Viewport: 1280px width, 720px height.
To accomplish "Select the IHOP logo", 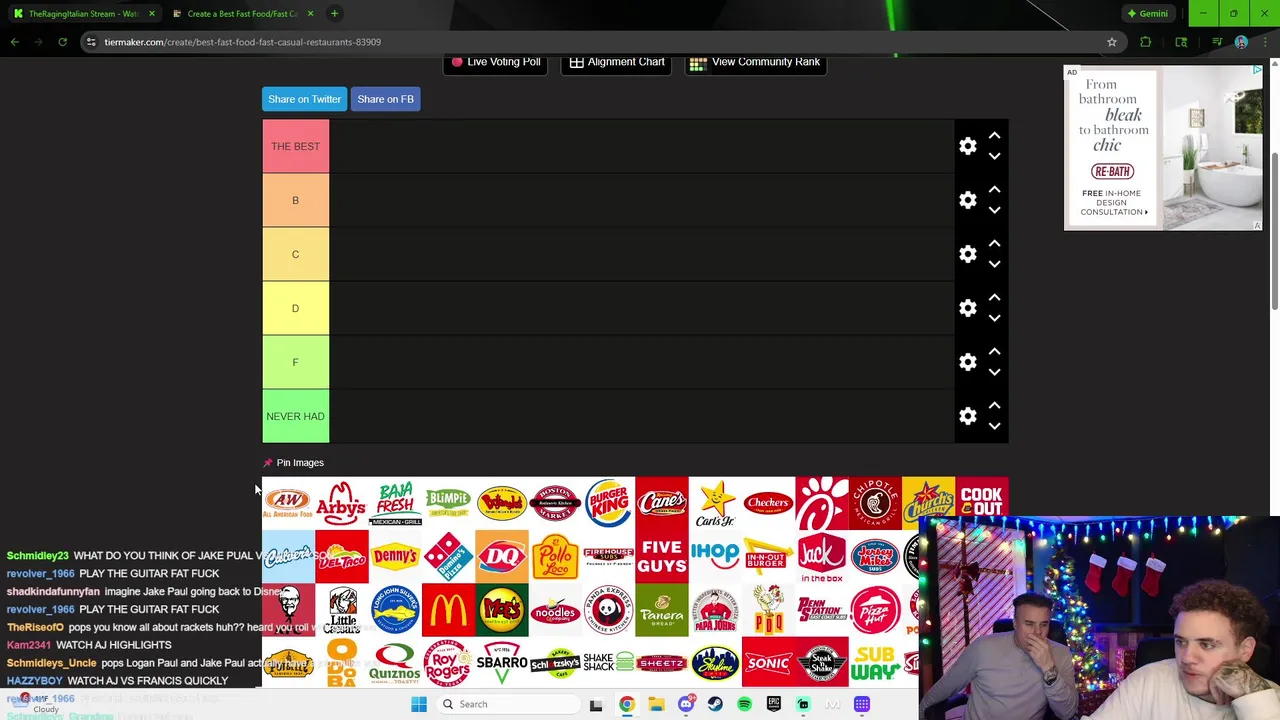I will (x=715, y=556).
